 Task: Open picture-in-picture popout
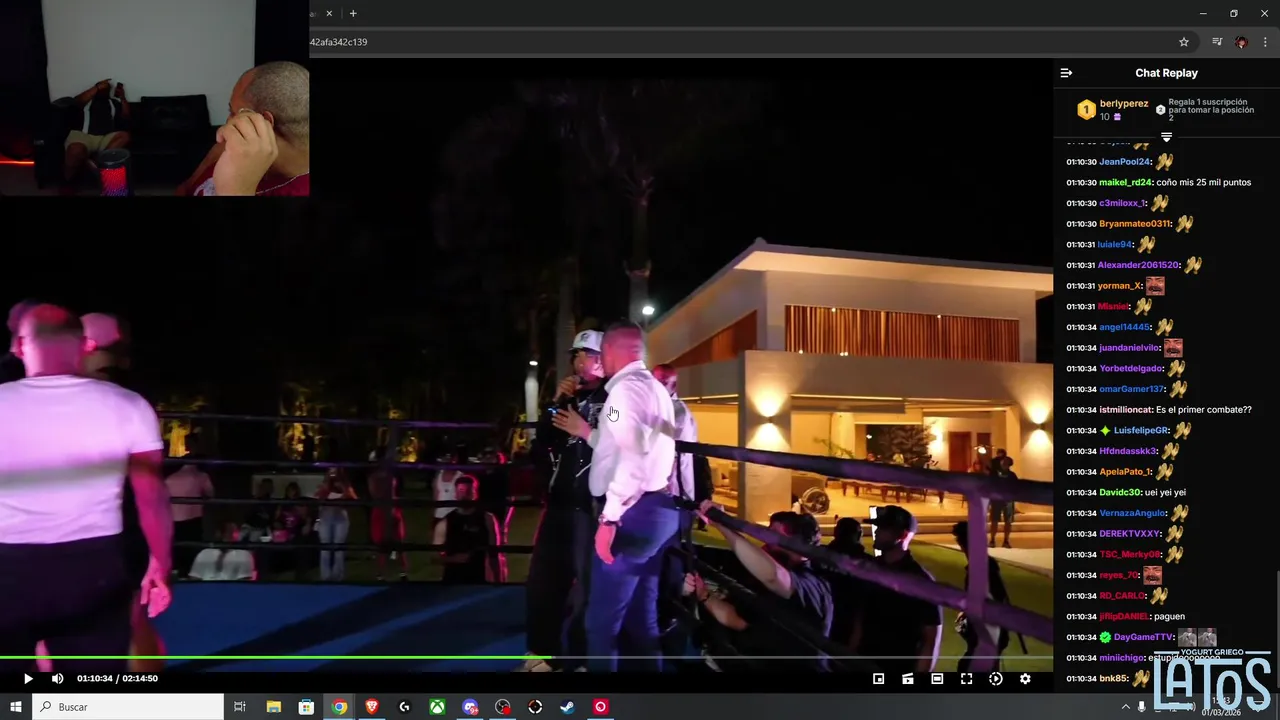tap(878, 679)
